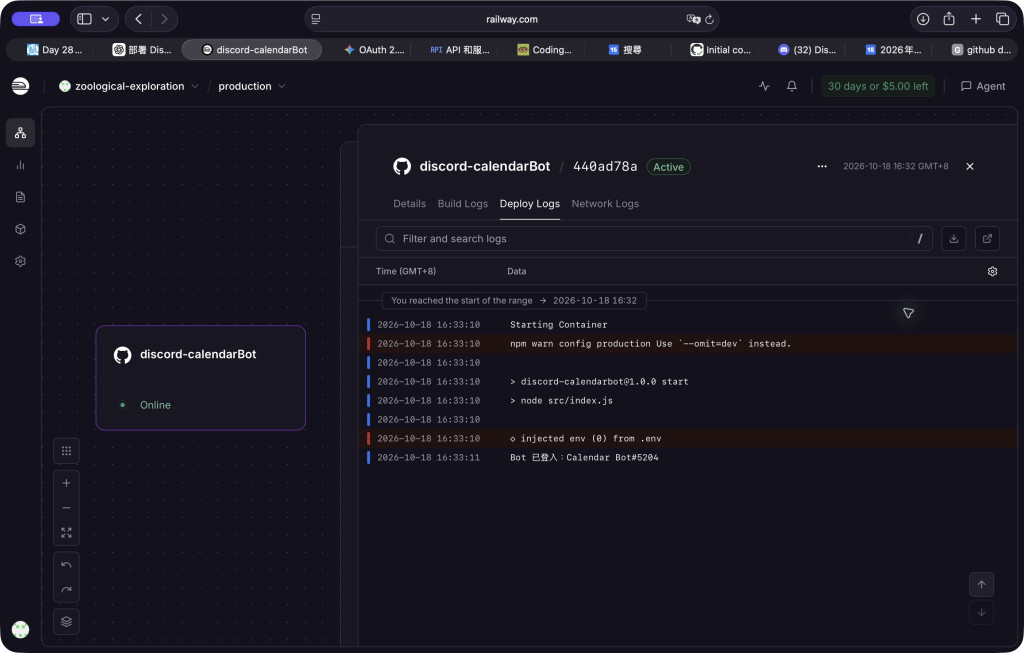Fit canvas to fullscreen view

coord(66,533)
